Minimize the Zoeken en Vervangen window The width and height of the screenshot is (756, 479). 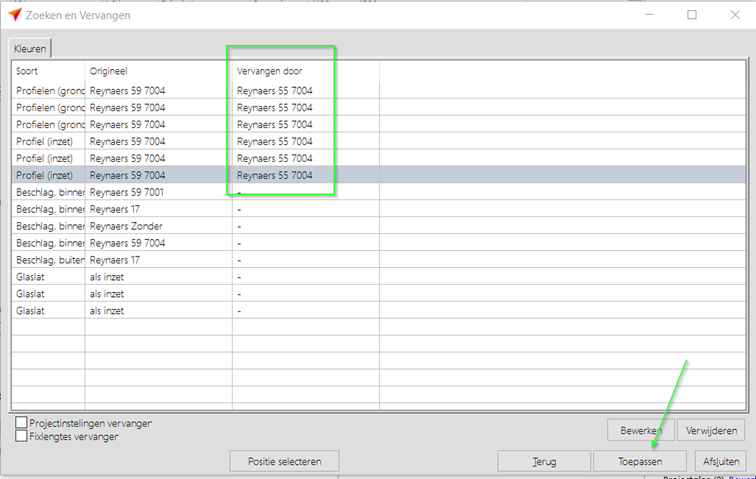coord(649,15)
